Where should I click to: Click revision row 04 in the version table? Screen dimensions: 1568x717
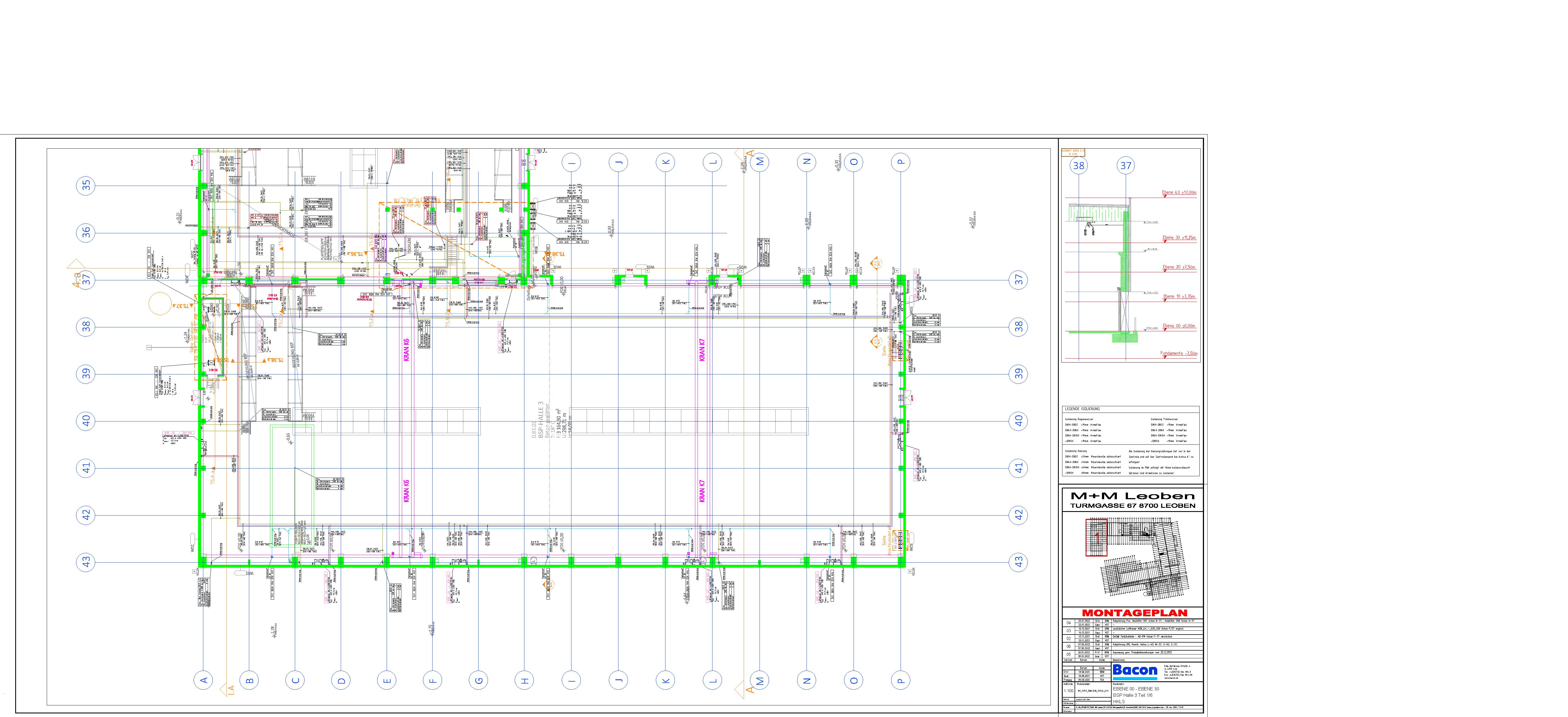click(1068, 623)
